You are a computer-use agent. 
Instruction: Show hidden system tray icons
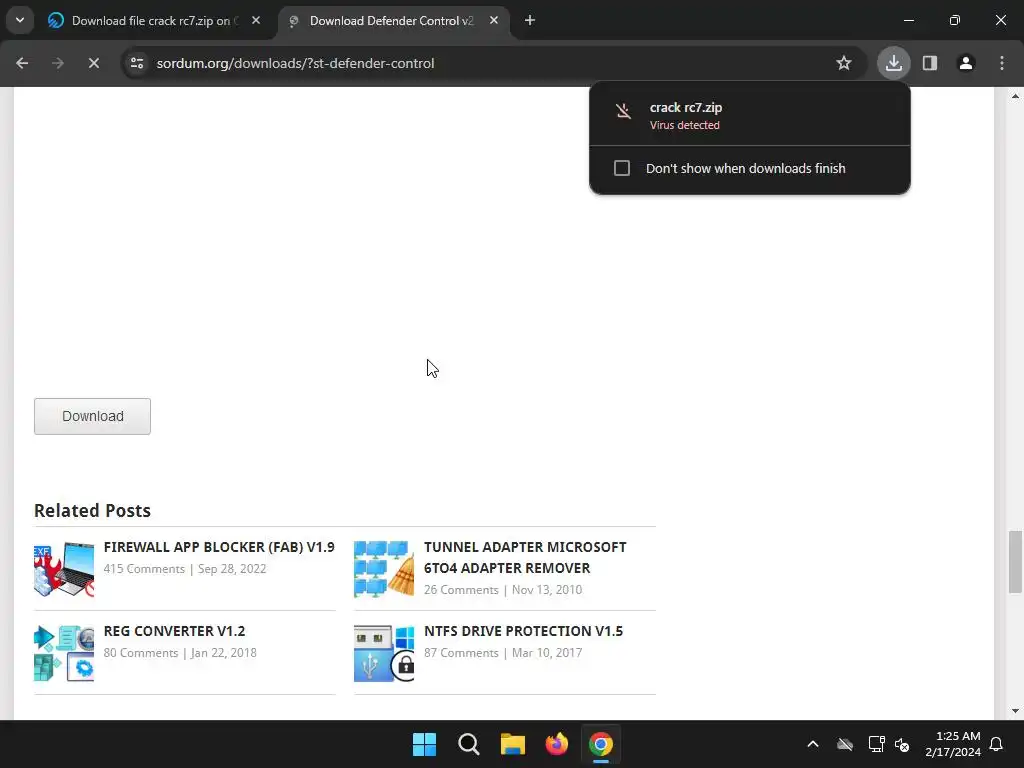[x=813, y=744]
